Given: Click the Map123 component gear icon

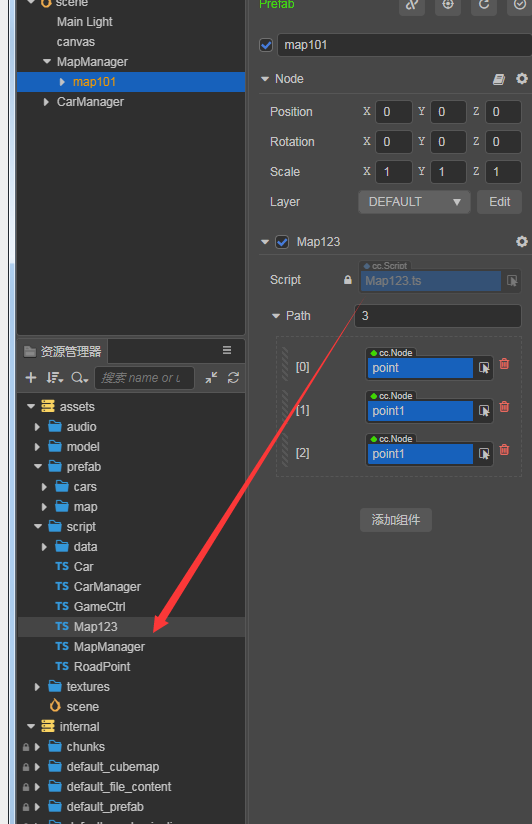Looking at the screenshot, I should [x=521, y=242].
